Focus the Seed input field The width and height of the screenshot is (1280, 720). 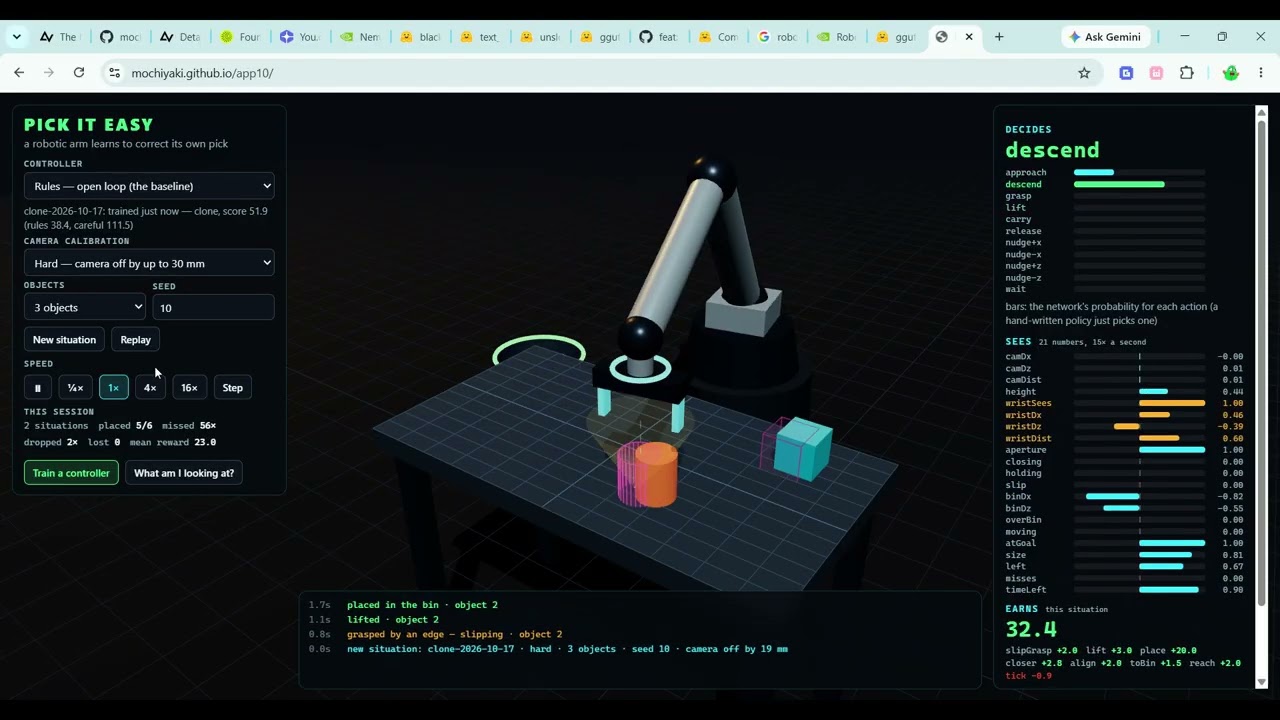[x=213, y=308]
